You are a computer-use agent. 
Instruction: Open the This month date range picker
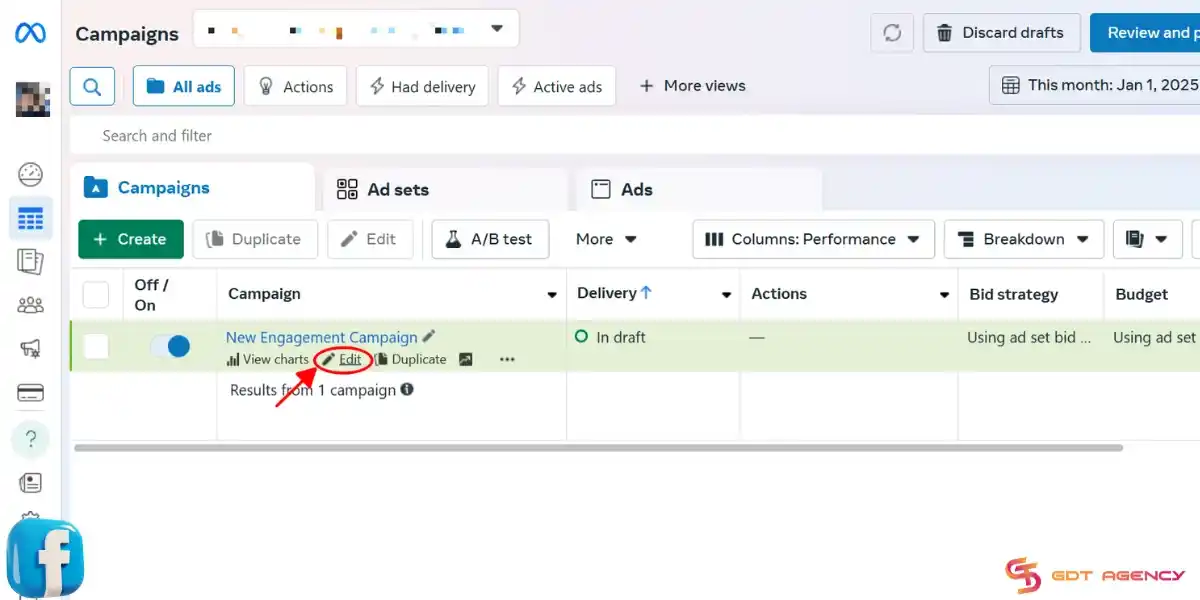1096,85
